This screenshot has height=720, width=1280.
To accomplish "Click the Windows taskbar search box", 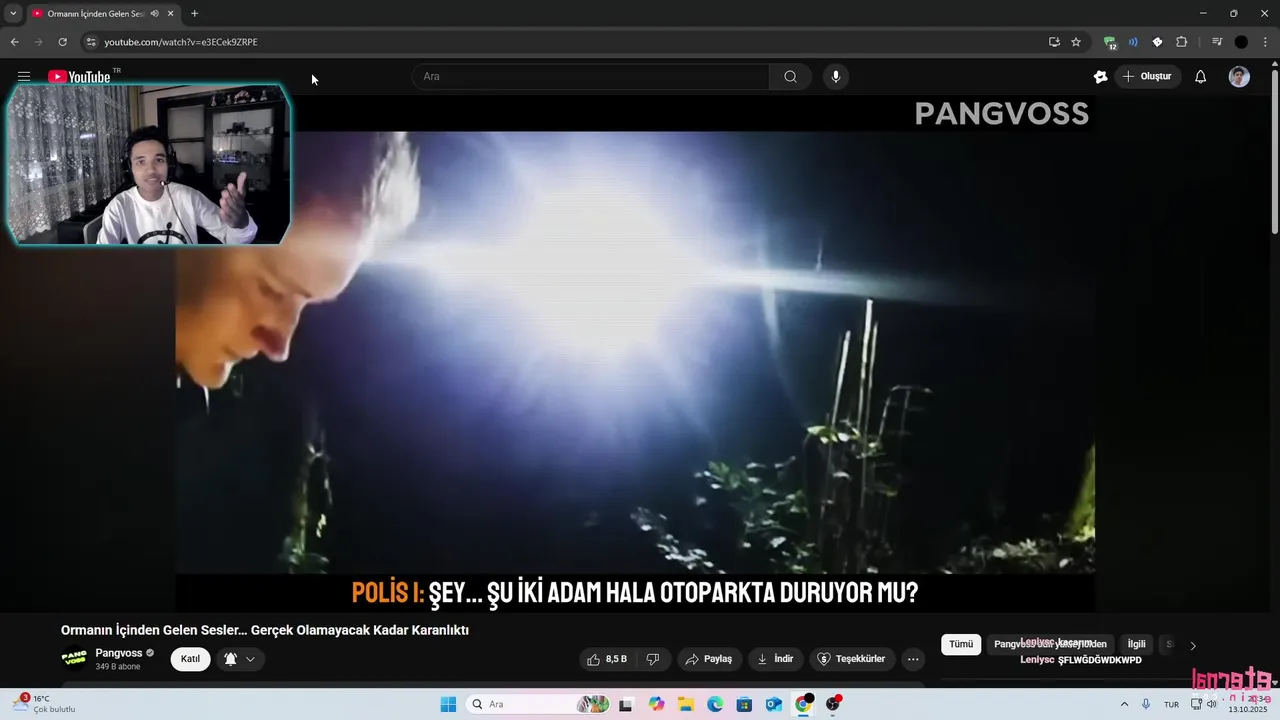I will (539, 704).
